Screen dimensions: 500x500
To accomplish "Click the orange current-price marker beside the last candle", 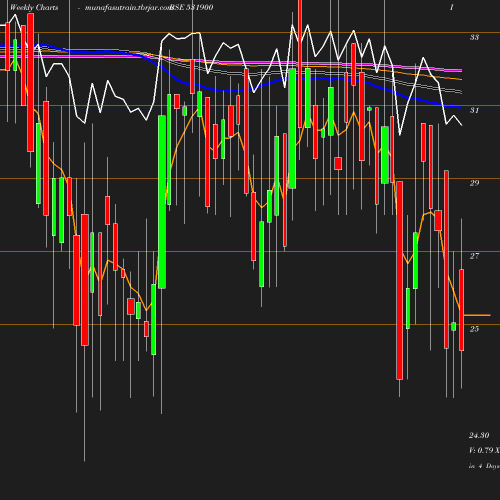I will point(477,315).
